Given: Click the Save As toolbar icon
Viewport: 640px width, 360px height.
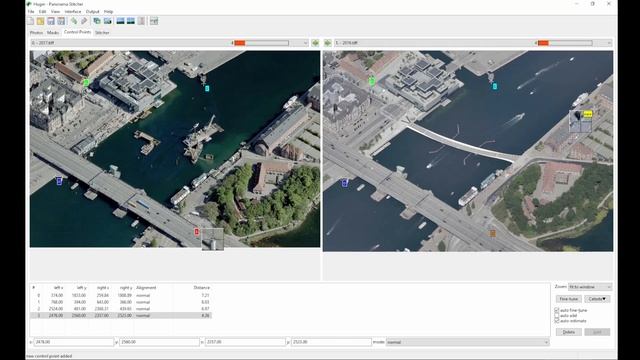Looking at the screenshot, I should coord(61,21).
